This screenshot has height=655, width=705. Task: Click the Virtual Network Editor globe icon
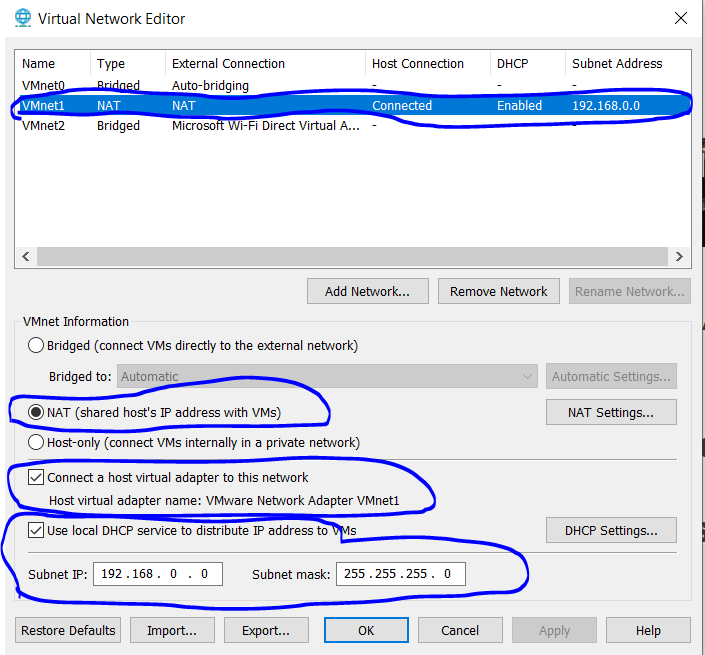point(22,18)
